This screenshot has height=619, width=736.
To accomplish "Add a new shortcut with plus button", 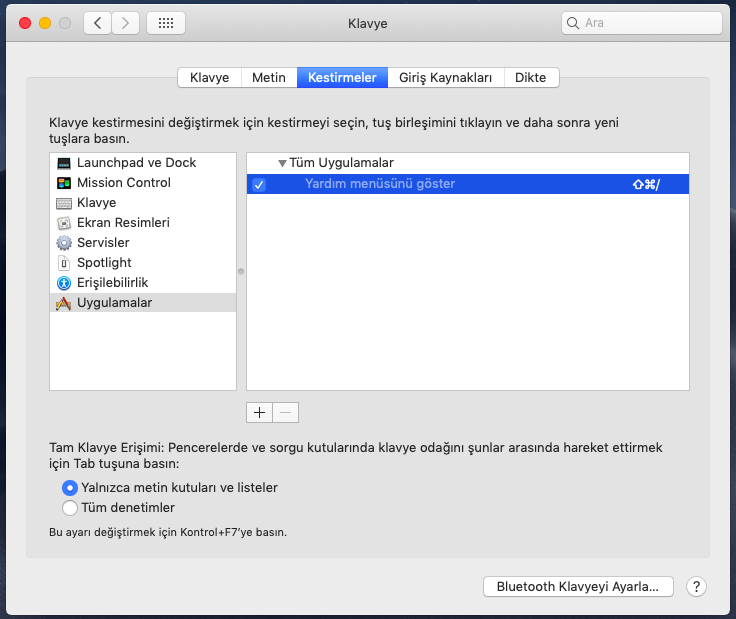I will 259,412.
